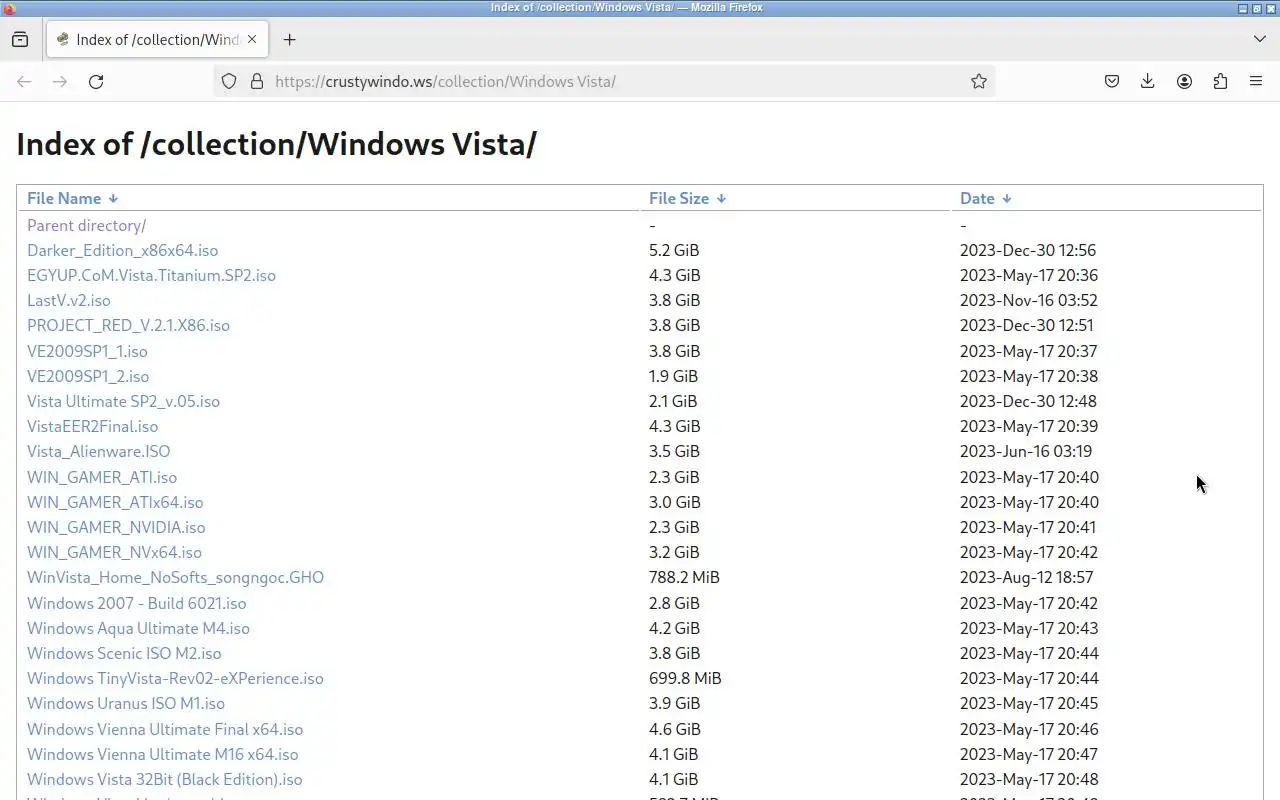Screen dimensions: 1280x800
Task: Click the 5.2 GiB file size cell
Action: 674,250
